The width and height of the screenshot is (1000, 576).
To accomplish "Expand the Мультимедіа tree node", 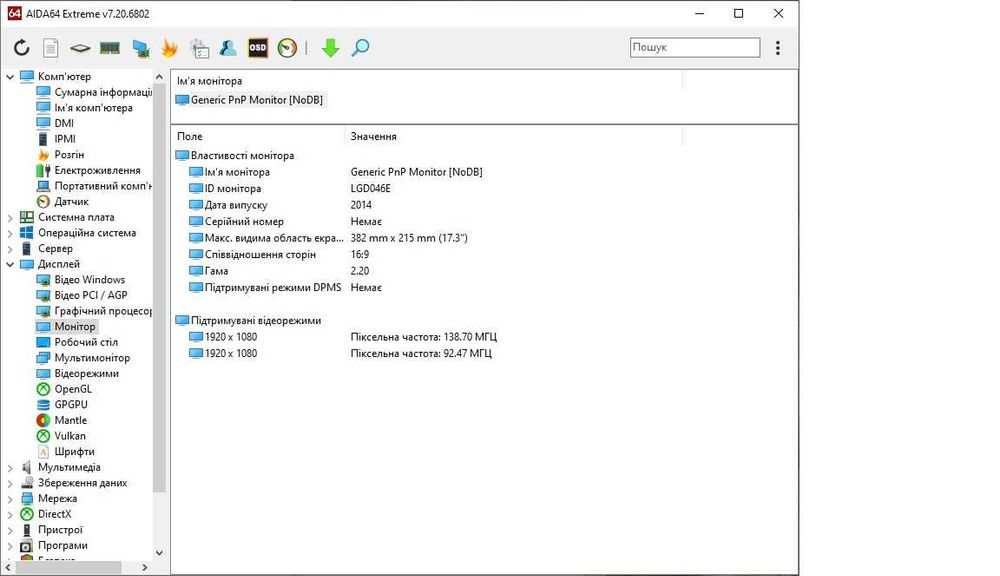I will tap(10, 468).
